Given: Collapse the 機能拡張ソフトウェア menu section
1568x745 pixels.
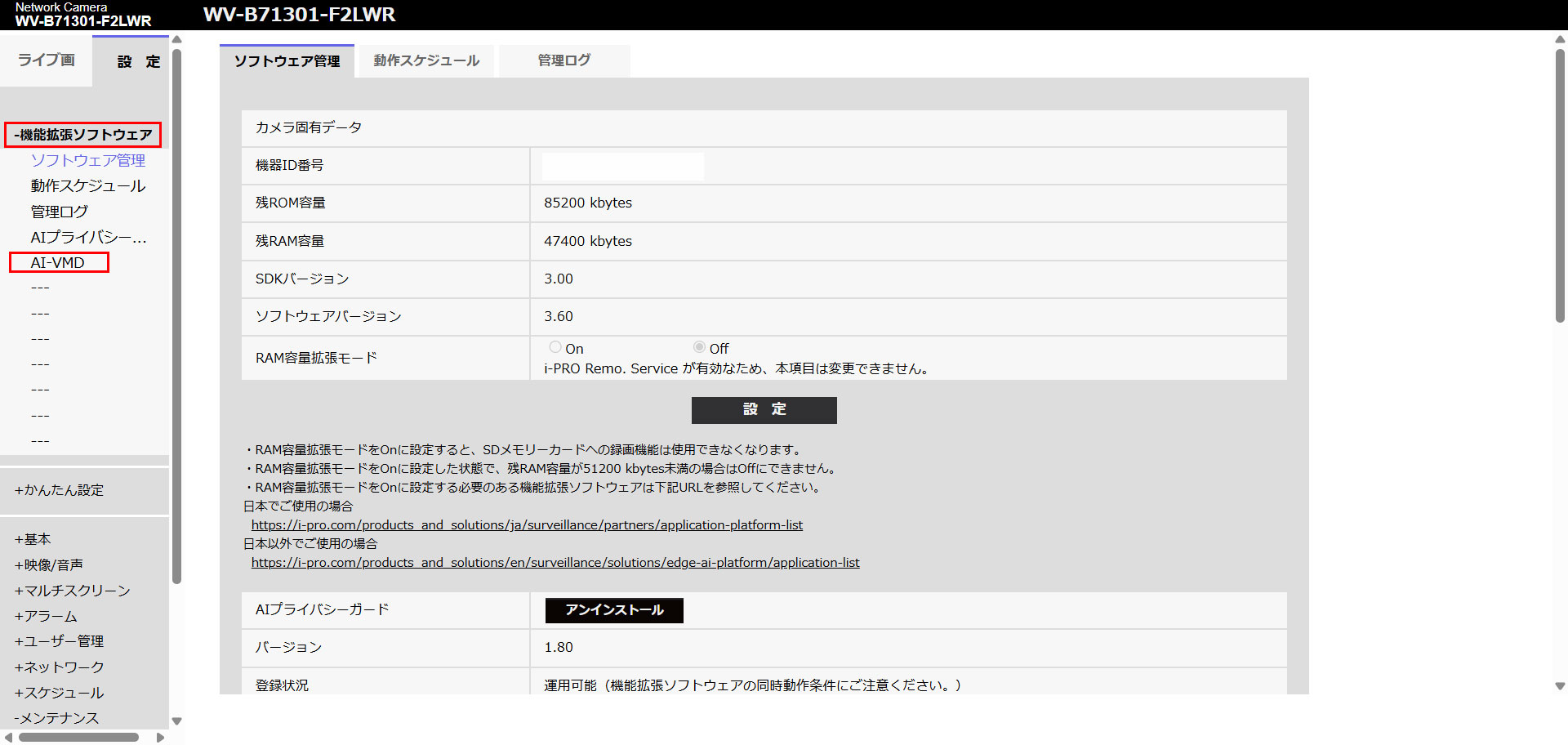Looking at the screenshot, I should pyautogui.click(x=83, y=135).
